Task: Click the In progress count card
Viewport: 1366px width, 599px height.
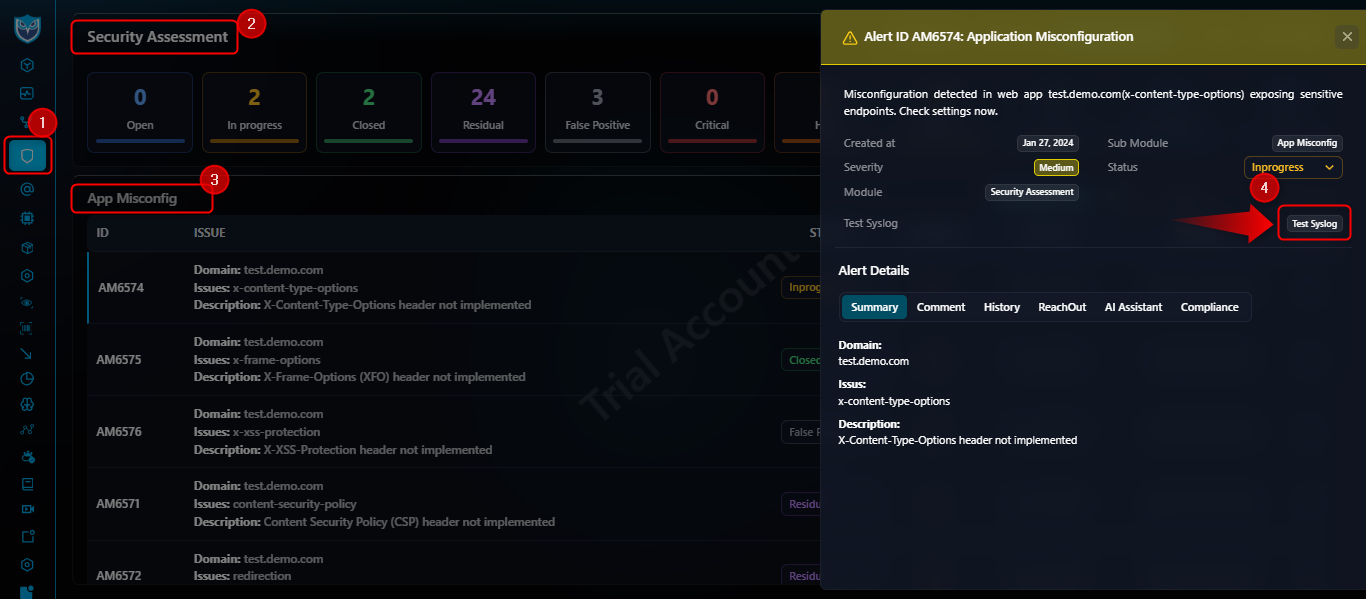Action: point(254,112)
